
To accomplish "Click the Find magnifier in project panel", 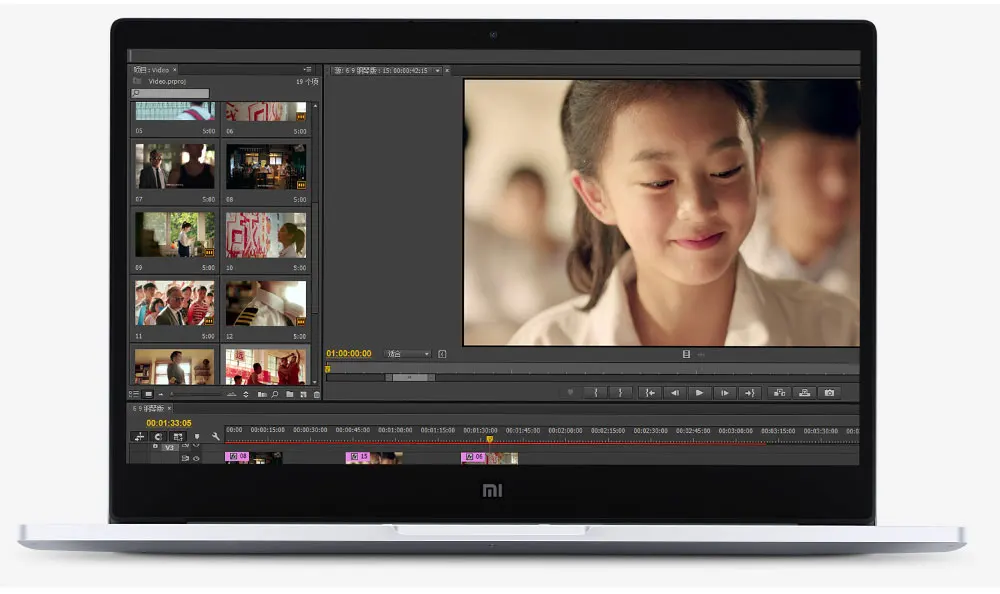I will (x=275, y=394).
